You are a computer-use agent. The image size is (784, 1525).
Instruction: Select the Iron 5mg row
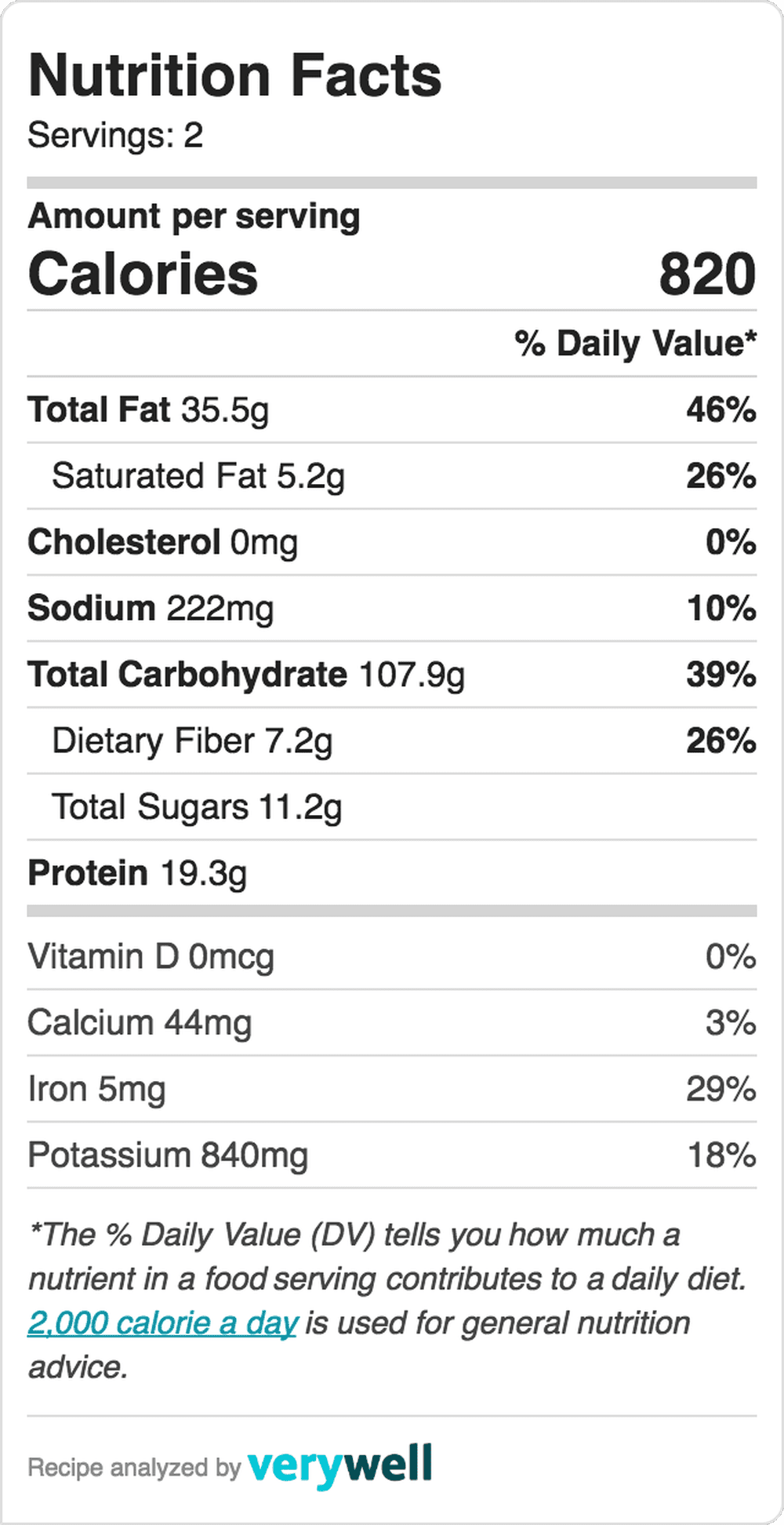coord(392,1089)
